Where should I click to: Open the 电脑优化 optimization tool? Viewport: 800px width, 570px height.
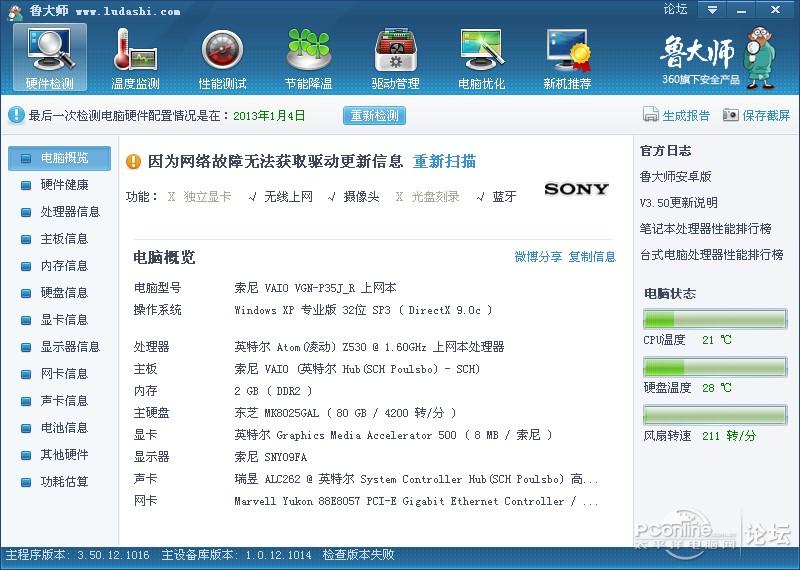click(x=482, y=58)
